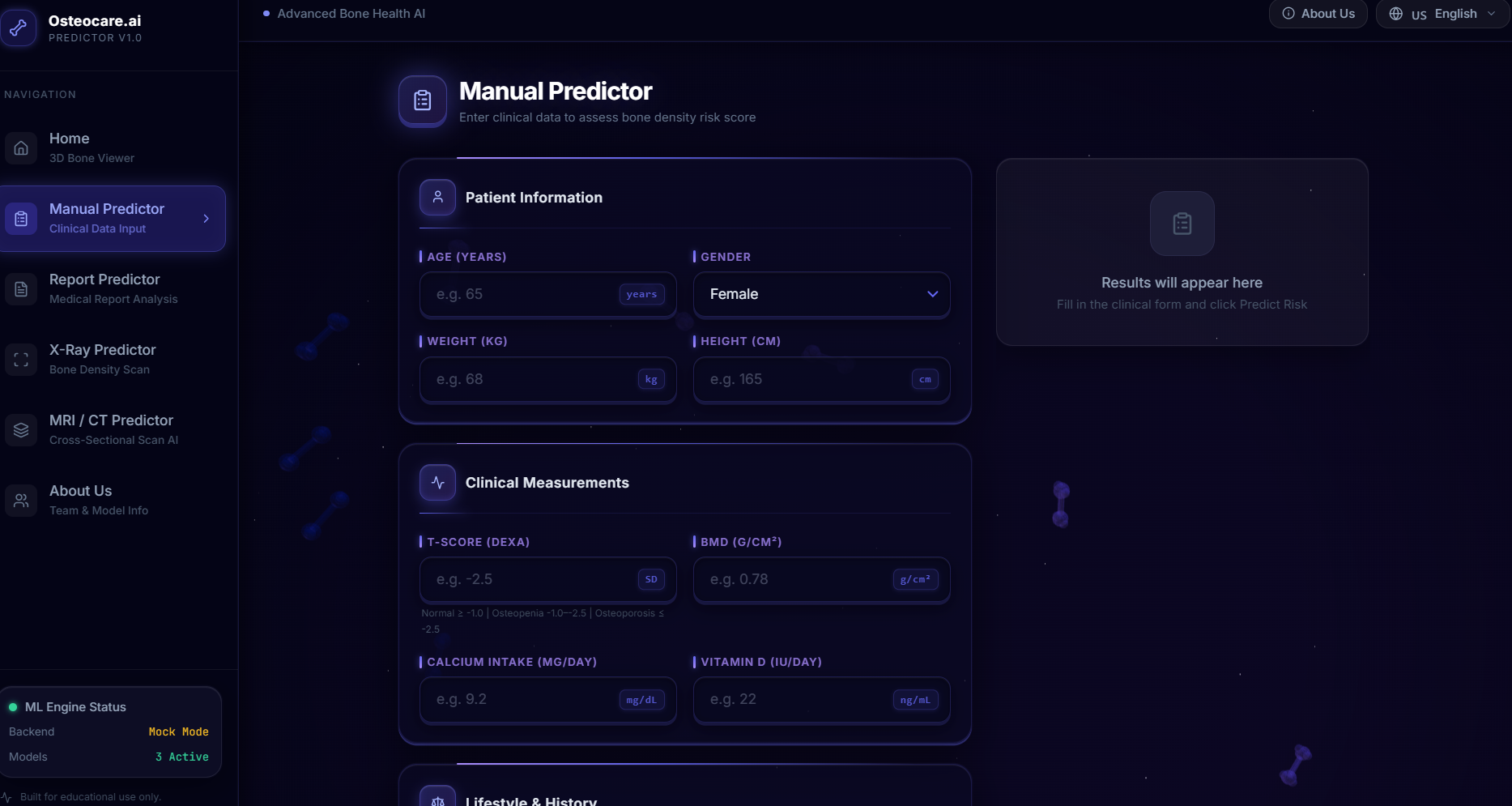Click the 'Patient Information' section heading
The image size is (1512, 806).
click(534, 198)
